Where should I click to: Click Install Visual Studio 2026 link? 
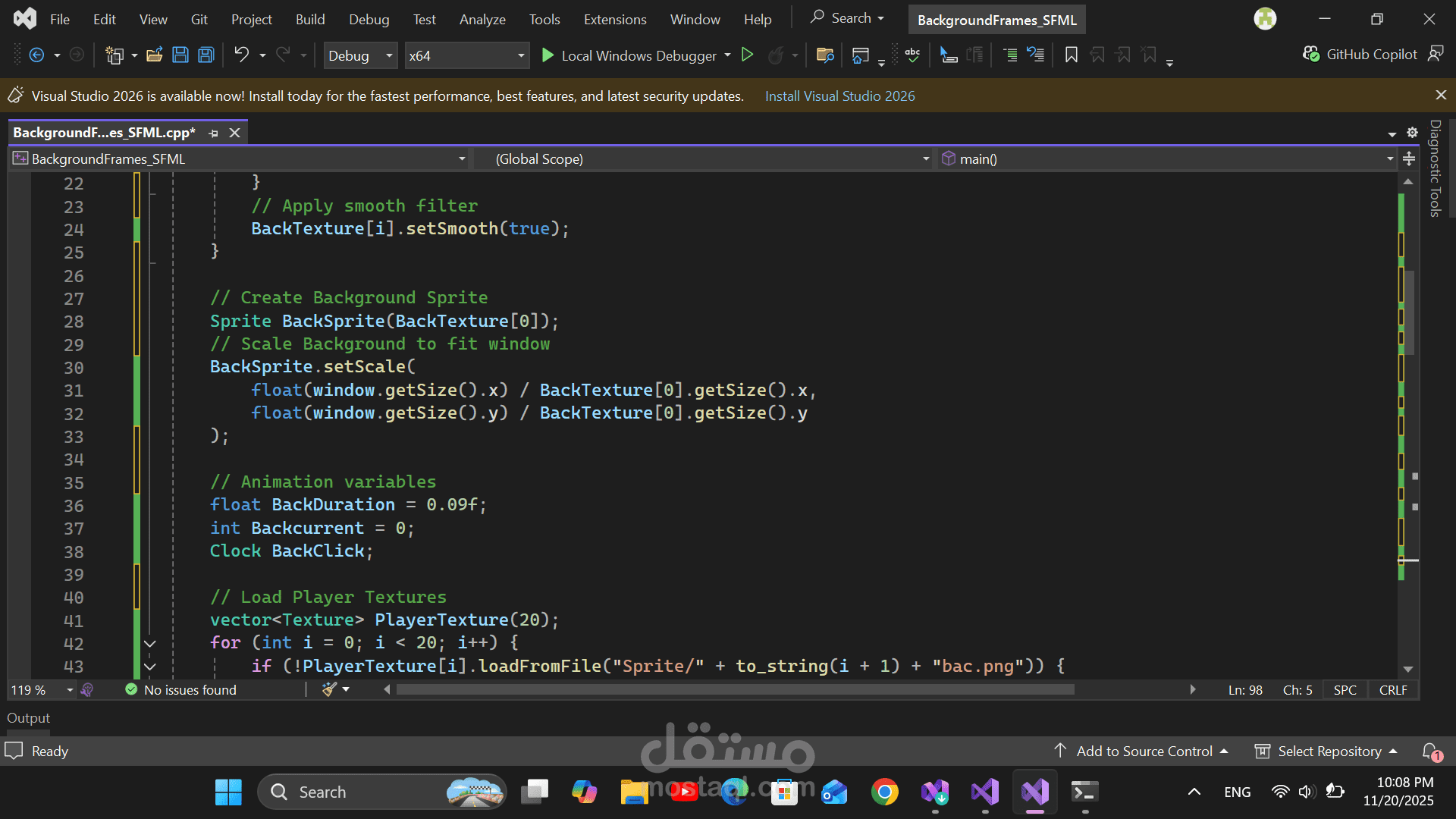(839, 96)
